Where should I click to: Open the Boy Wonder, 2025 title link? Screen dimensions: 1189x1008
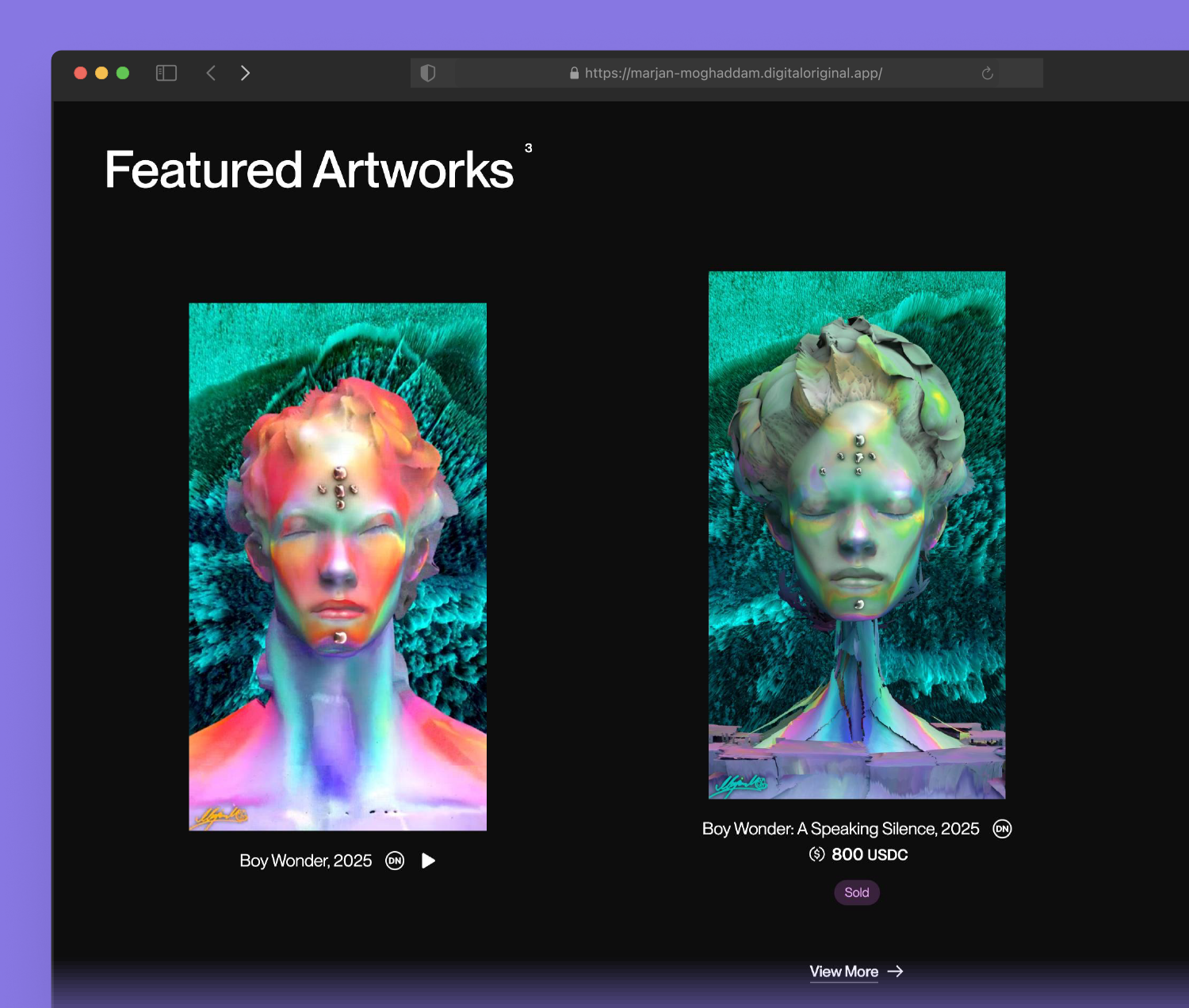click(x=305, y=861)
